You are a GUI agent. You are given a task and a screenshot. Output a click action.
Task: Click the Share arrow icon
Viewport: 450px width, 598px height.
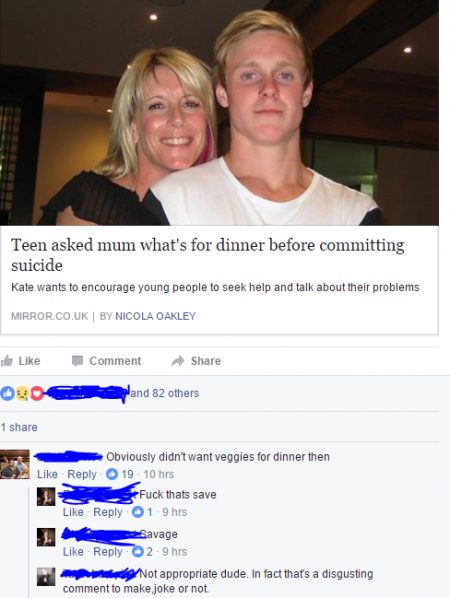pyautogui.click(x=178, y=361)
